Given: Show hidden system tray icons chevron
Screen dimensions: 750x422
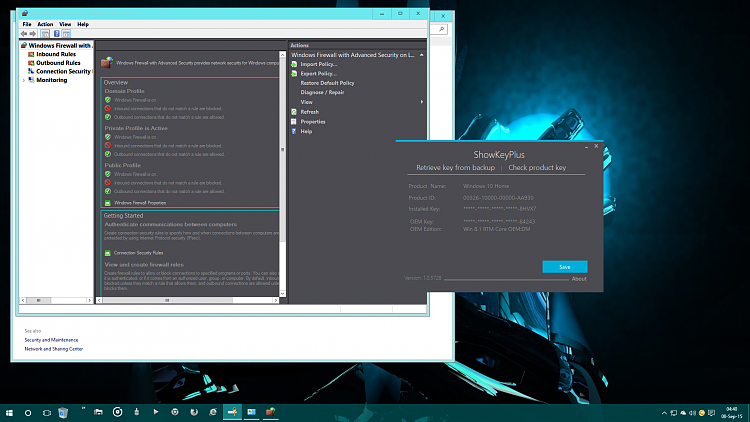Looking at the screenshot, I should click(664, 413).
